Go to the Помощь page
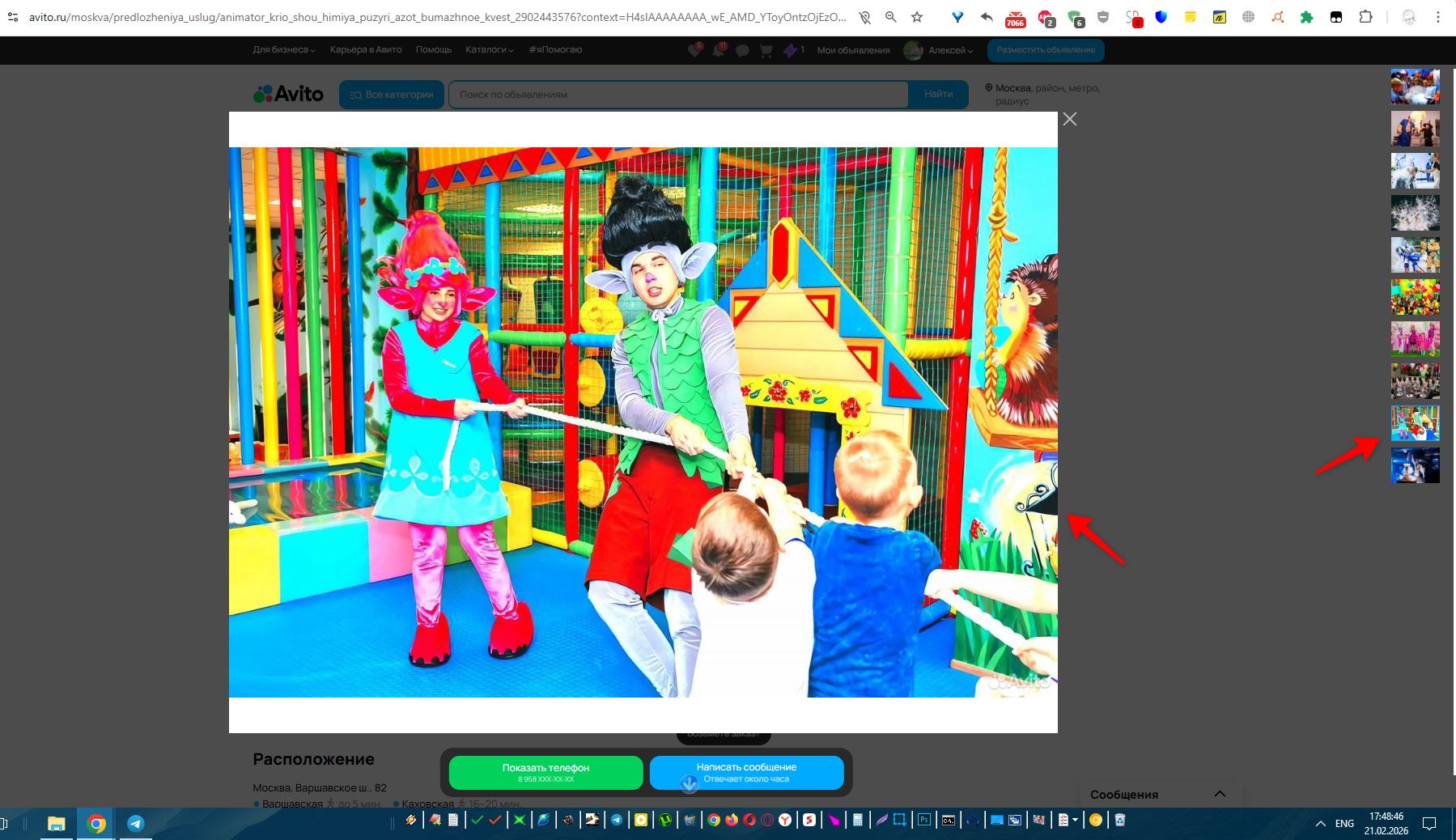Screen dimensions: 1456x840 pos(434,50)
